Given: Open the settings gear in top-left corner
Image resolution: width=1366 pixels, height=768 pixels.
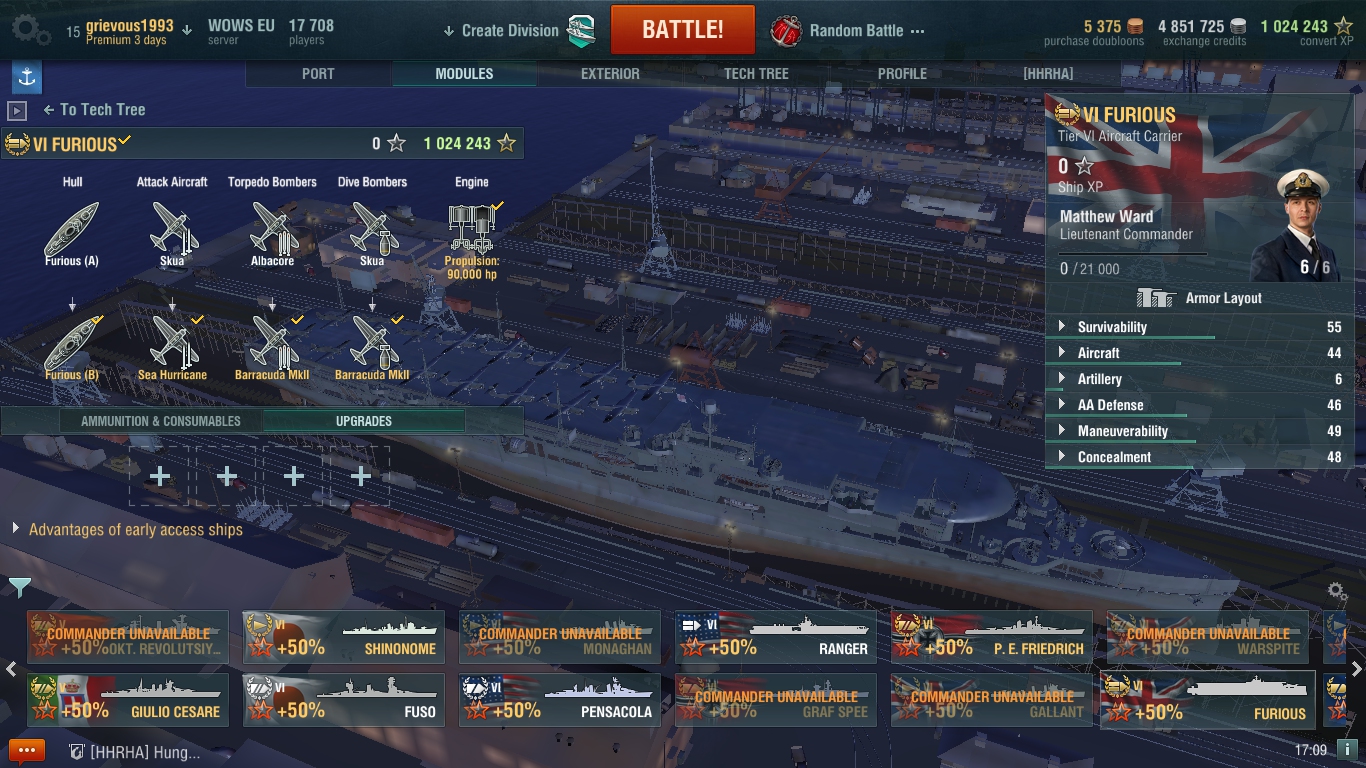Looking at the screenshot, I should tap(31, 30).
